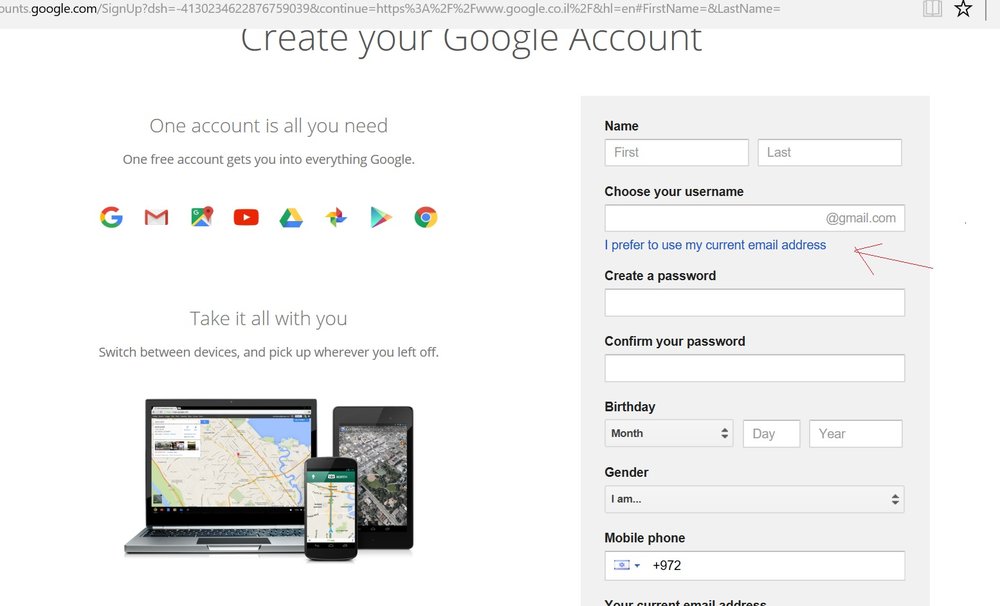1000x606 pixels.
Task: Click the Google Play store icon
Action: [x=381, y=218]
